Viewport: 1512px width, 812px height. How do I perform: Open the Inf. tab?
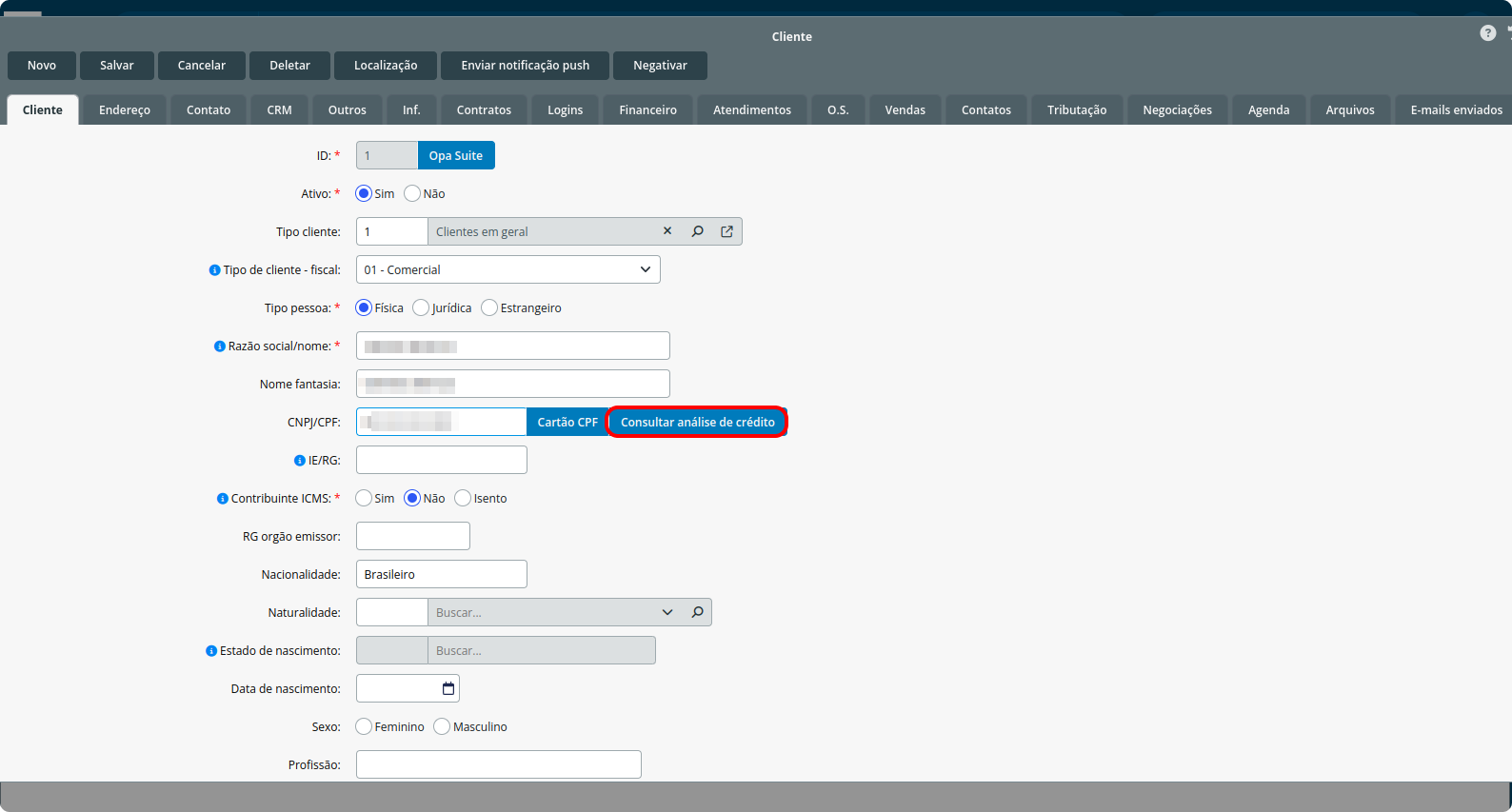(411, 109)
